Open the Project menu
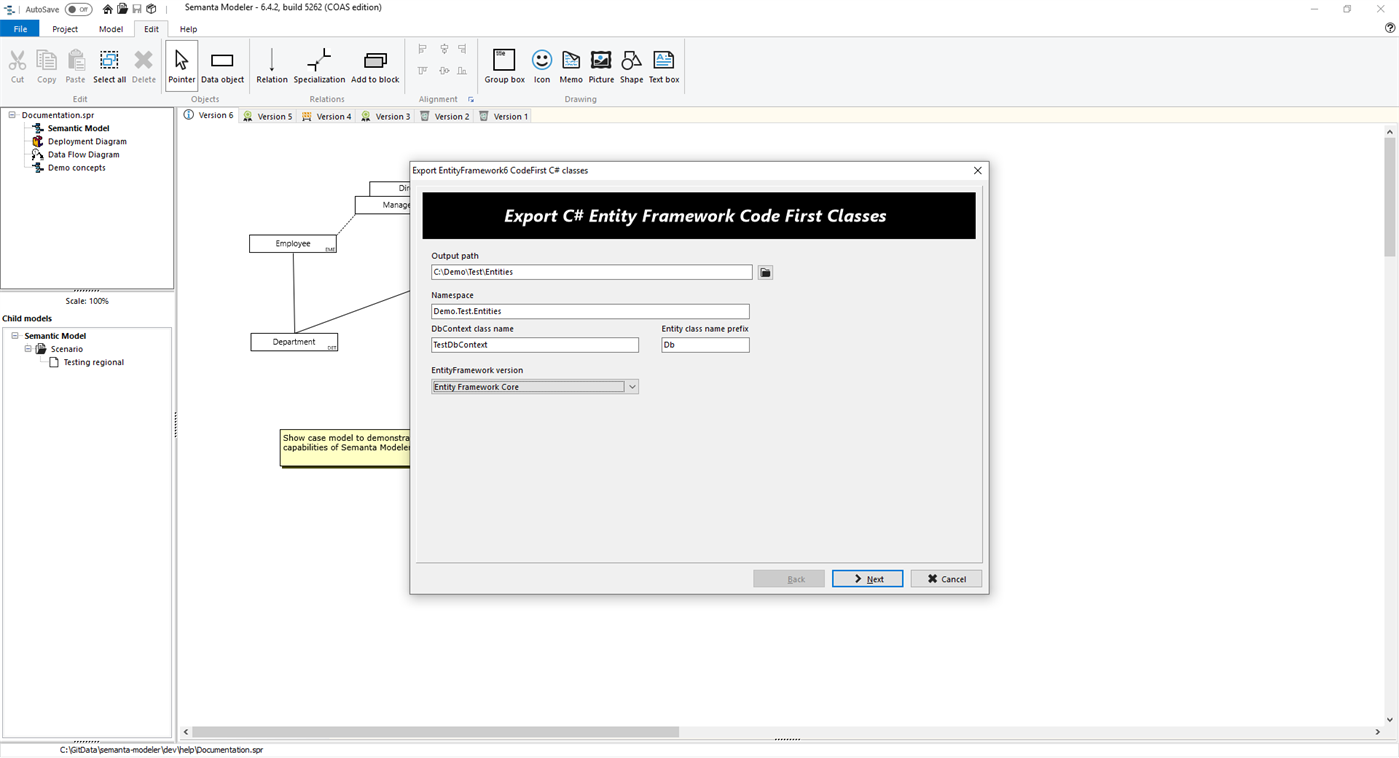The image size is (1399, 758). (x=65, y=29)
